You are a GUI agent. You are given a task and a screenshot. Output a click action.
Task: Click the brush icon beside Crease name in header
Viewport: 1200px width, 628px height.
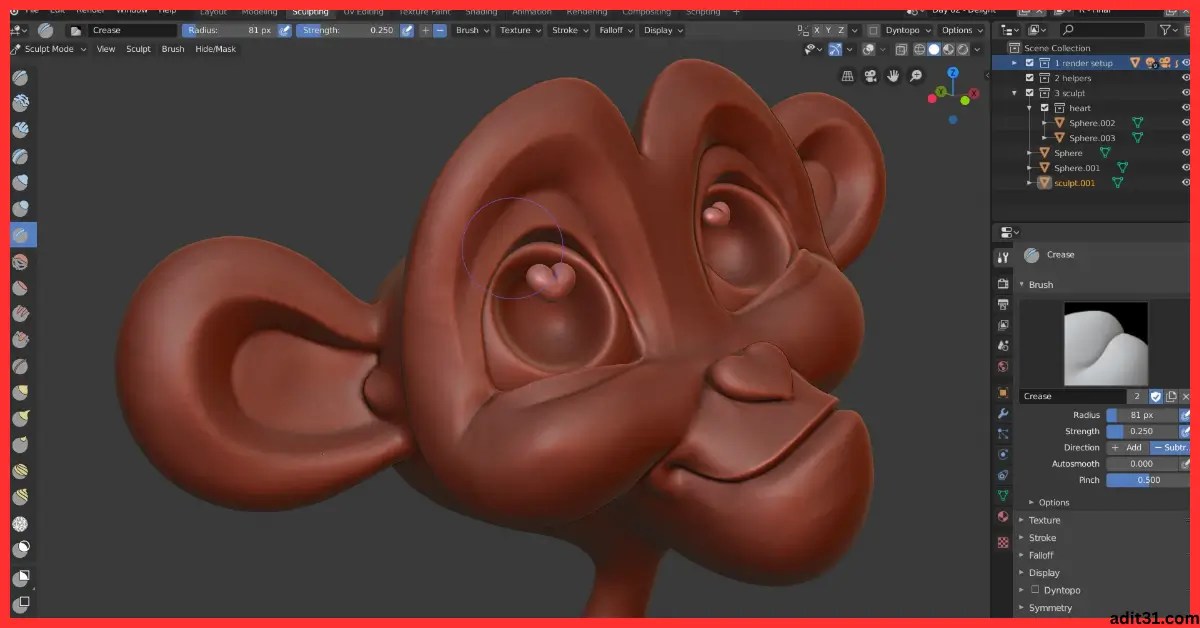tap(74, 30)
